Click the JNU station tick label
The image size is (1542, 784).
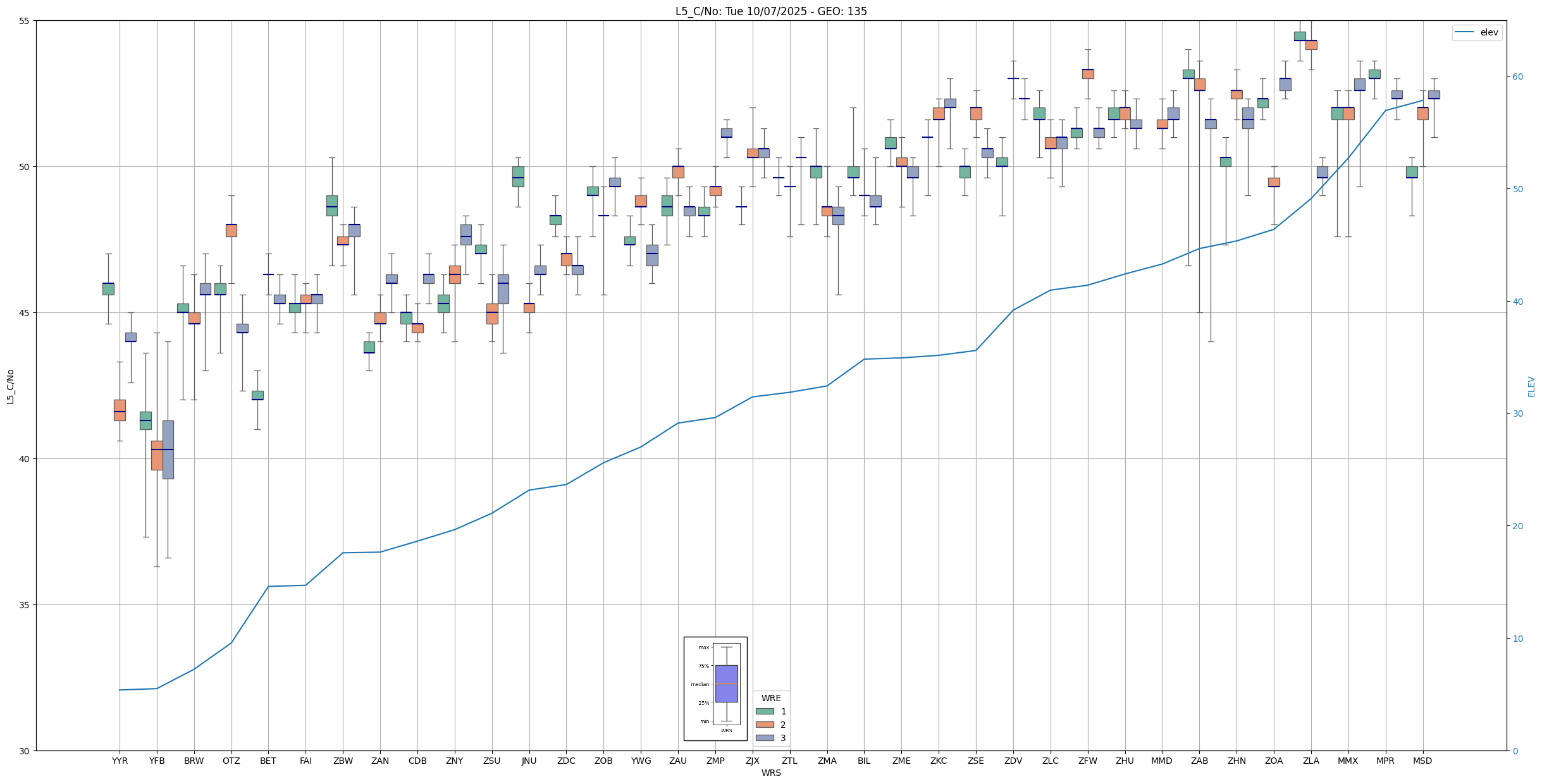(x=529, y=761)
